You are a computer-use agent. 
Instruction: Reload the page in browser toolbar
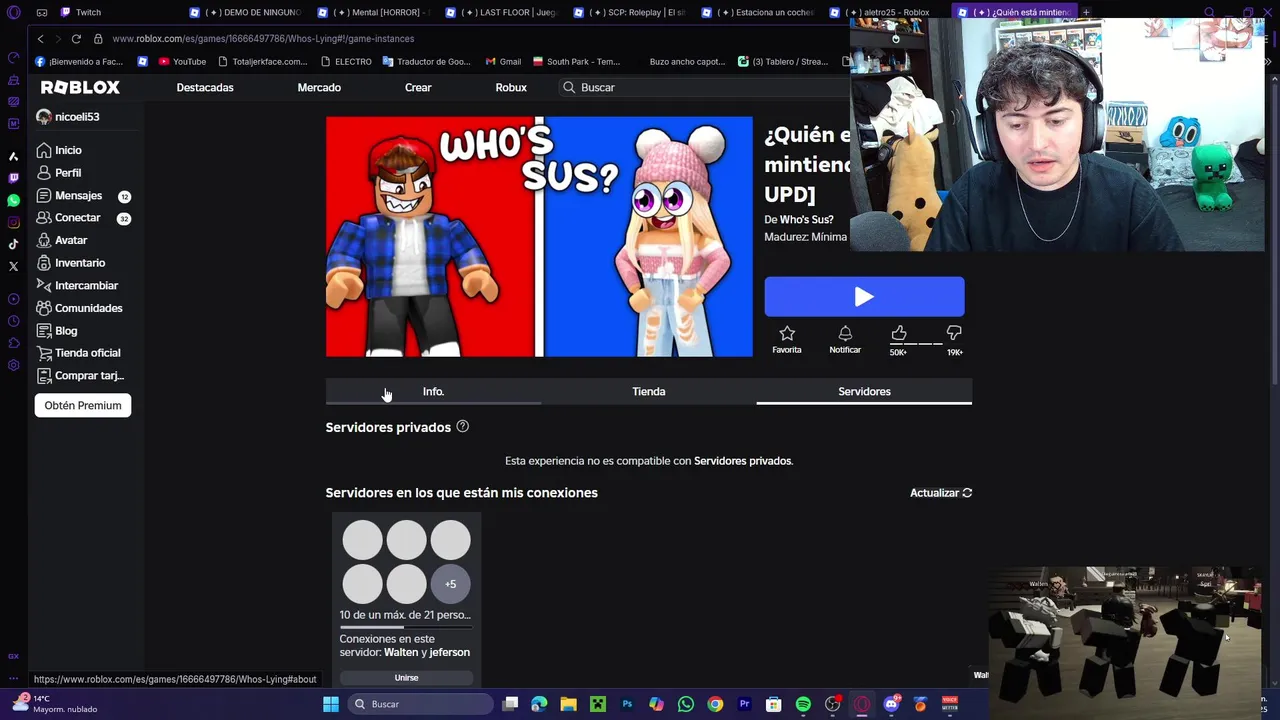click(x=76, y=38)
